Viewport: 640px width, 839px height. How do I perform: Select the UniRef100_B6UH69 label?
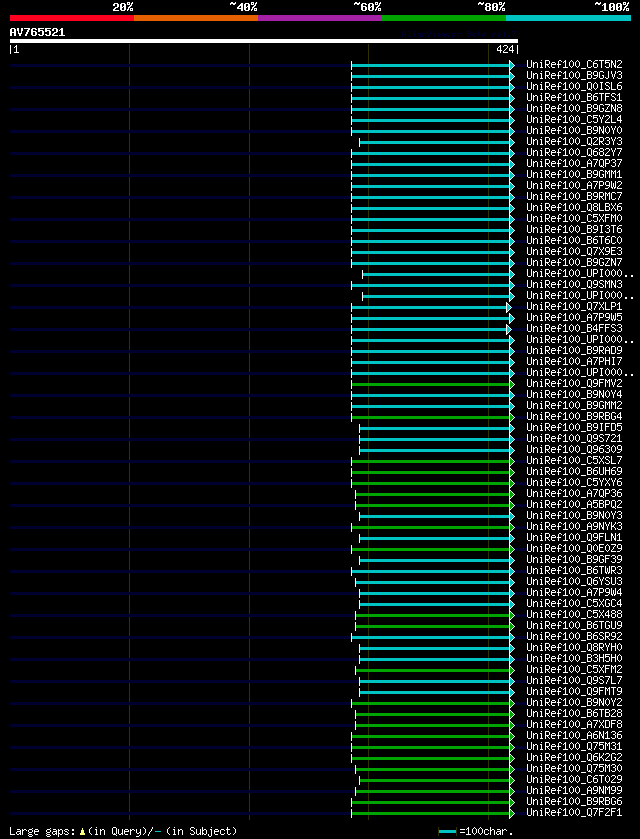574,471
